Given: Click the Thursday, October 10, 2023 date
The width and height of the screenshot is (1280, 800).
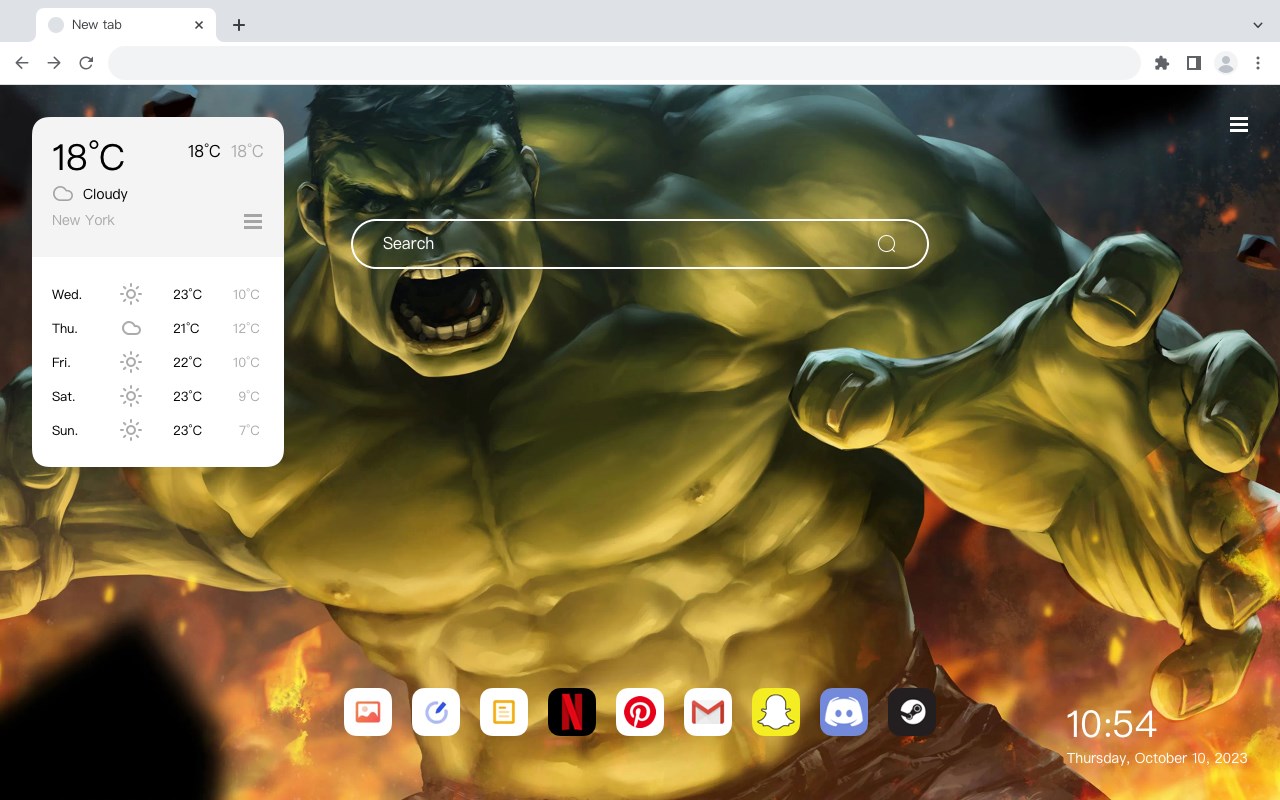Looking at the screenshot, I should 1157,758.
